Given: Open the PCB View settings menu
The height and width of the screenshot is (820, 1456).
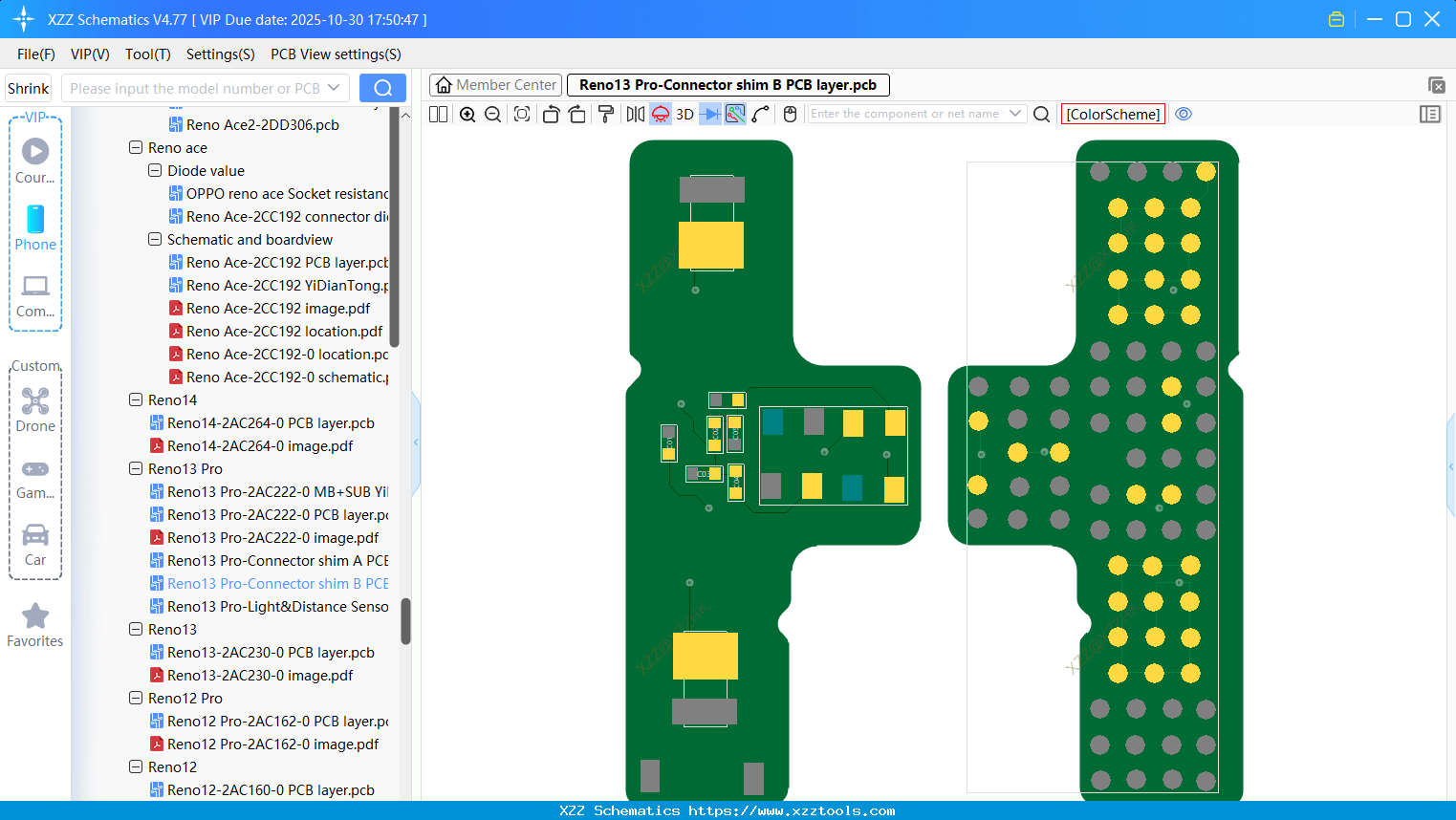Looking at the screenshot, I should (336, 54).
